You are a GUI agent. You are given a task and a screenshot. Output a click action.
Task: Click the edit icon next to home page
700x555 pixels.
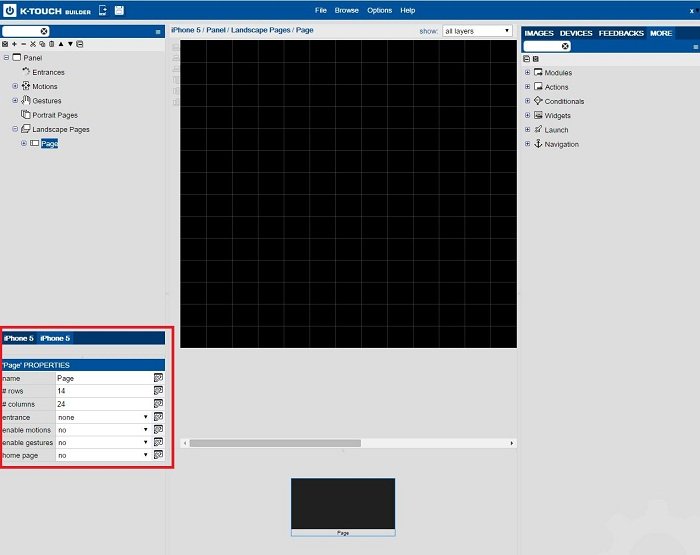pos(158,455)
